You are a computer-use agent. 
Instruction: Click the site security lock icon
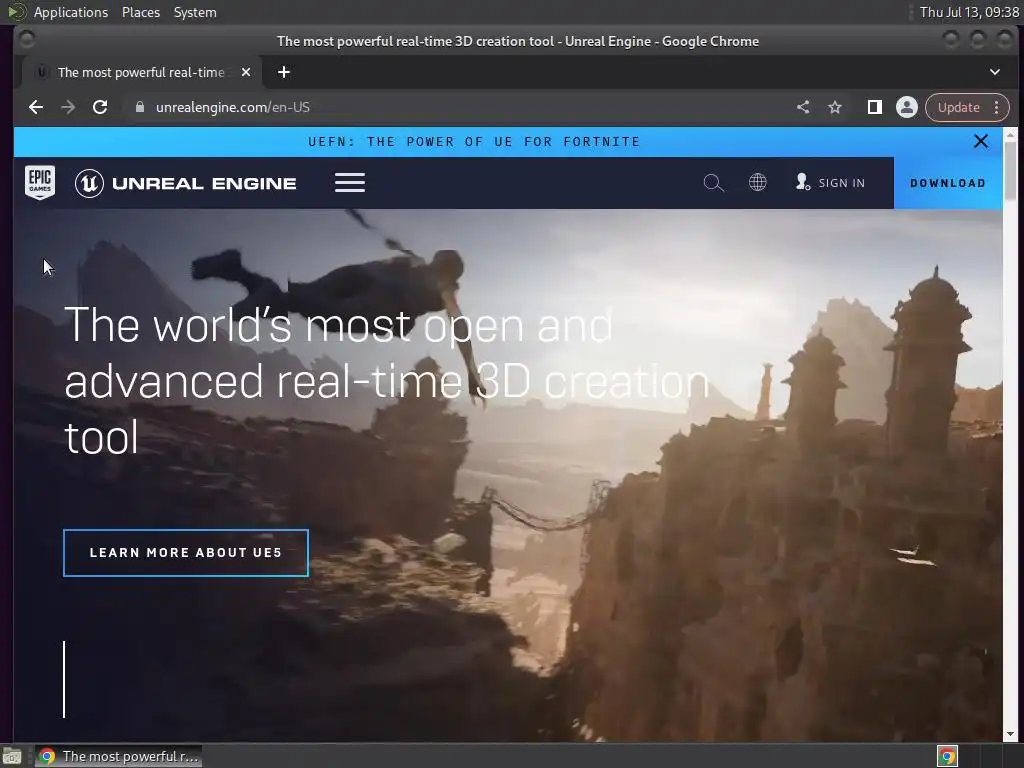[x=140, y=107]
